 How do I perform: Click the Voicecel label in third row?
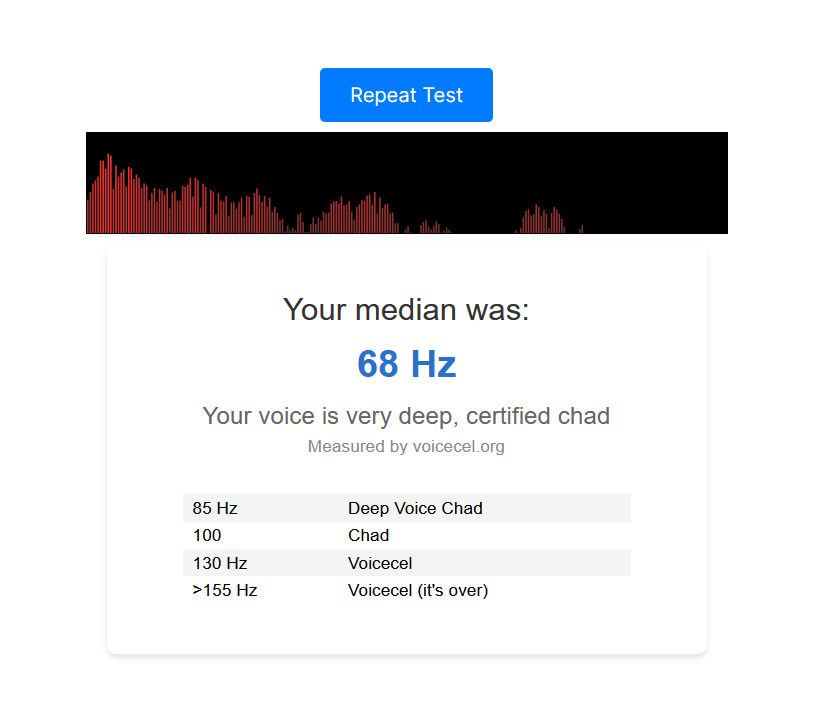point(380,563)
